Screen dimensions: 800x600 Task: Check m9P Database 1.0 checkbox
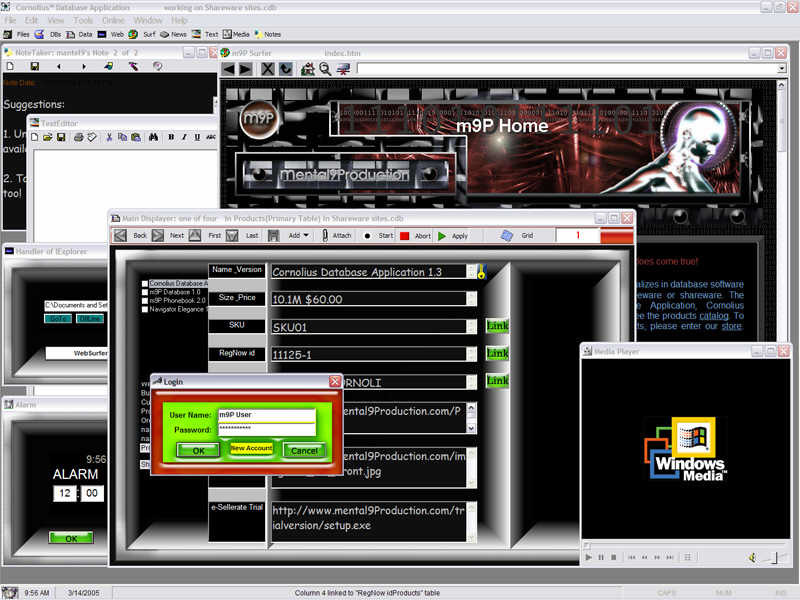click(145, 292)
